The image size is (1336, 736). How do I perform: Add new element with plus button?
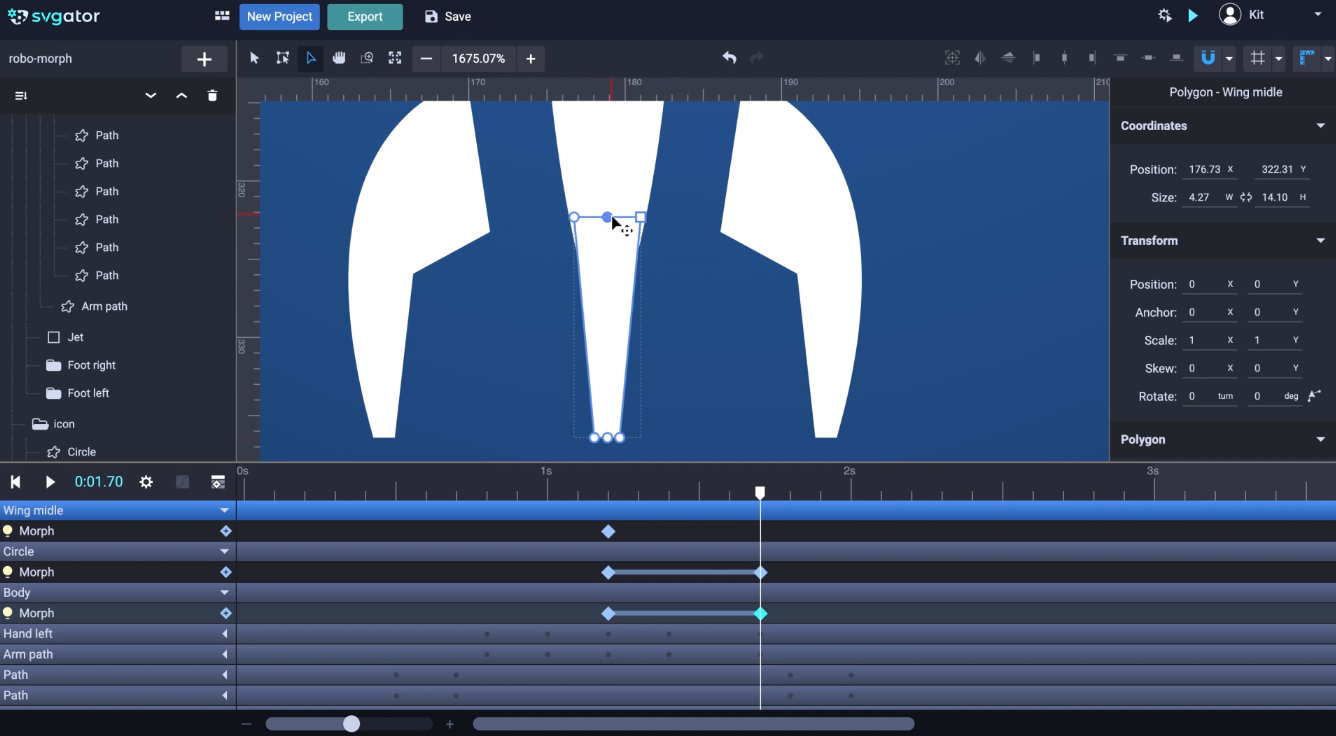tap(204, 59)
